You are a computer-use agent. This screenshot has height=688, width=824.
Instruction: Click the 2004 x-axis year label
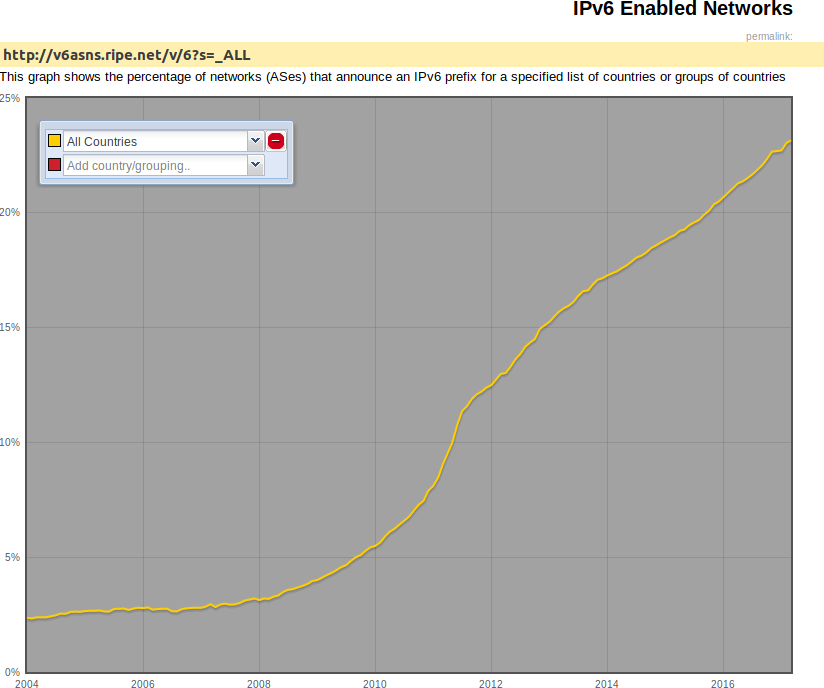(x=27, y=683)
